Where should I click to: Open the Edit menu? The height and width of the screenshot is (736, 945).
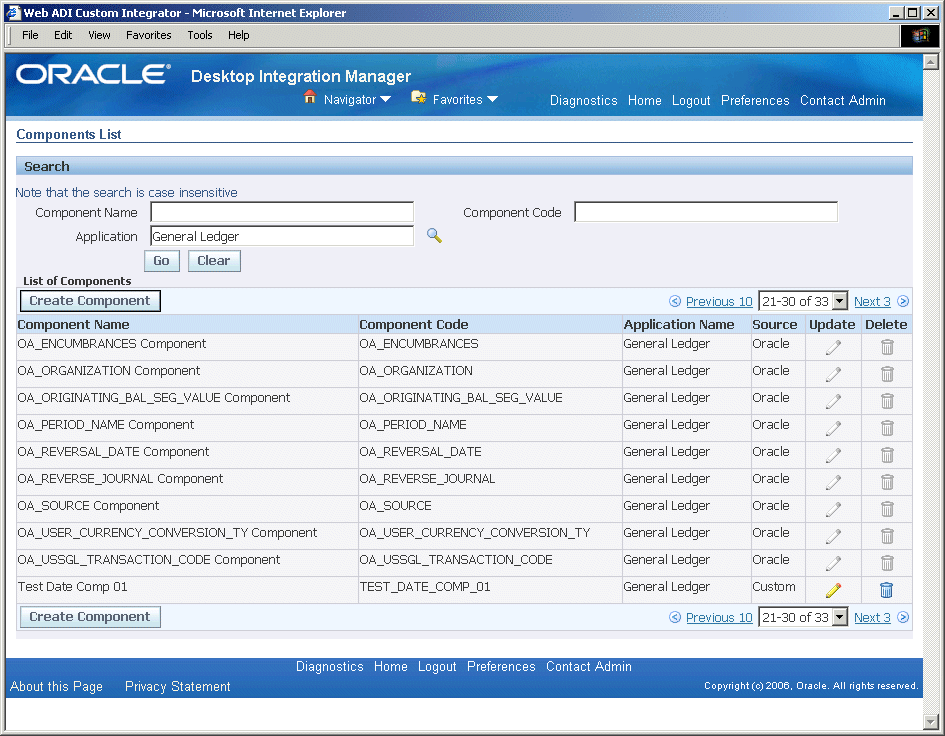pyautogui.click(x=63, y=35)
